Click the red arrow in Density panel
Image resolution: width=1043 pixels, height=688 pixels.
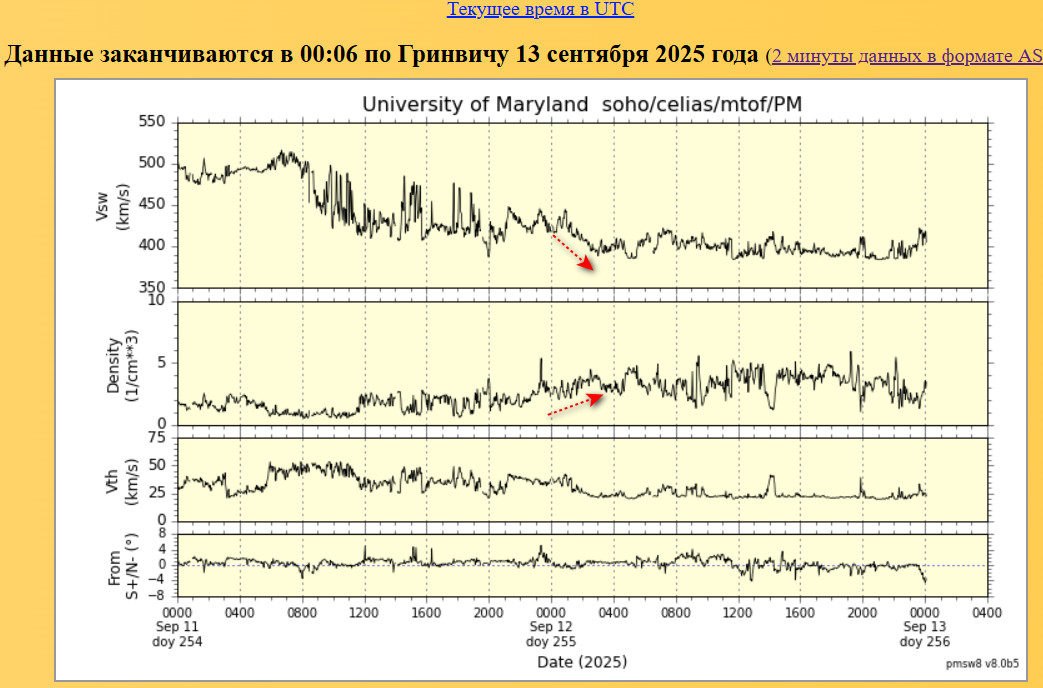(576, 404)
